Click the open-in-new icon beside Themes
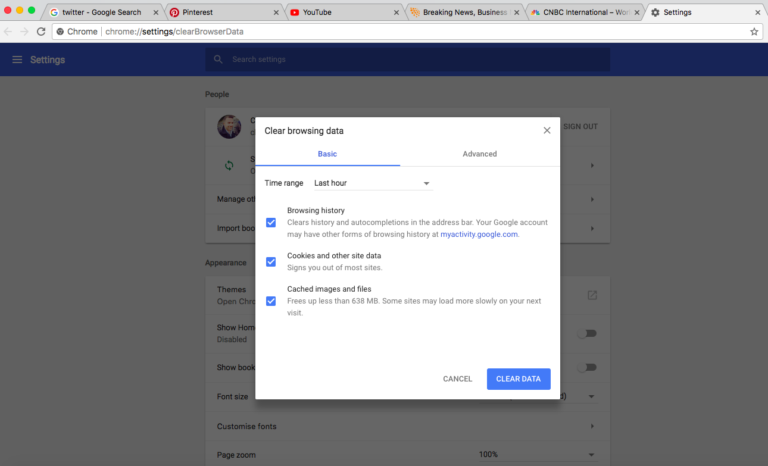This screenshot has height=466, width=768. 592,294
